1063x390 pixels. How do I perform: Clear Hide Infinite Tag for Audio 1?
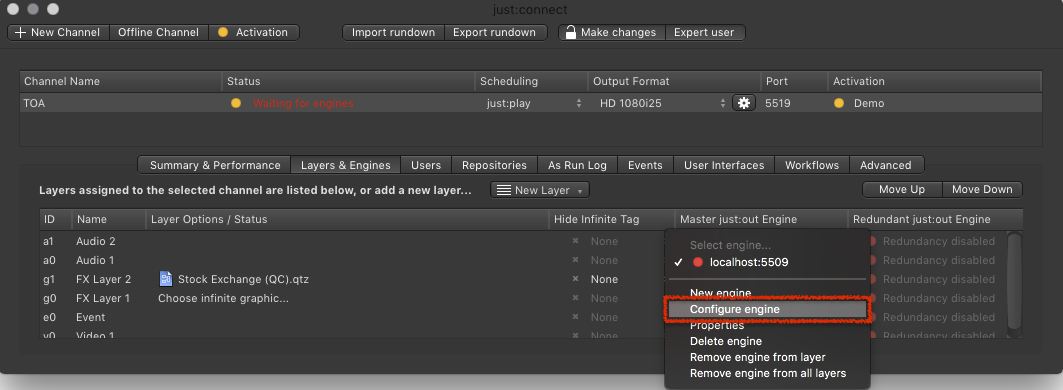tap(576, 260)
